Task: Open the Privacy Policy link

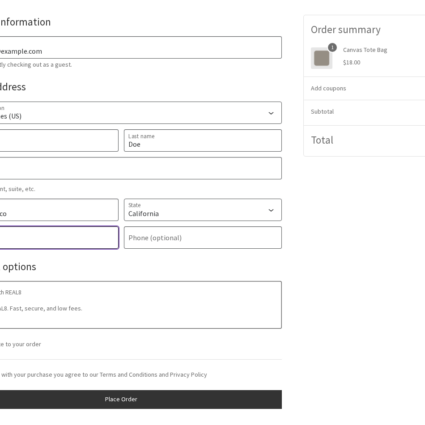Action: tap(188, 375)
